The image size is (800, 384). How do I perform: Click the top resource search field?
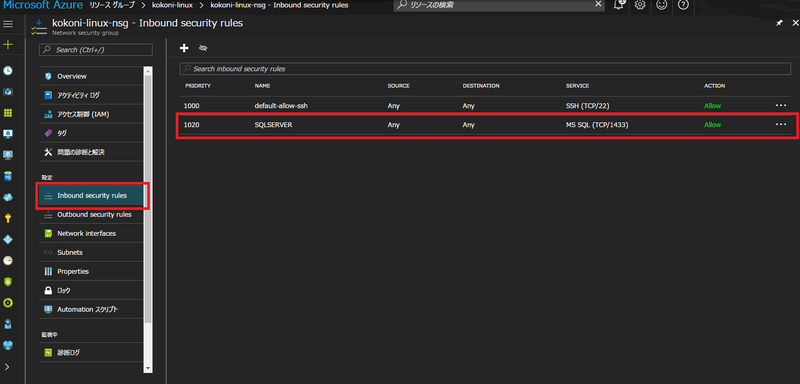click(x=499, y=5)
